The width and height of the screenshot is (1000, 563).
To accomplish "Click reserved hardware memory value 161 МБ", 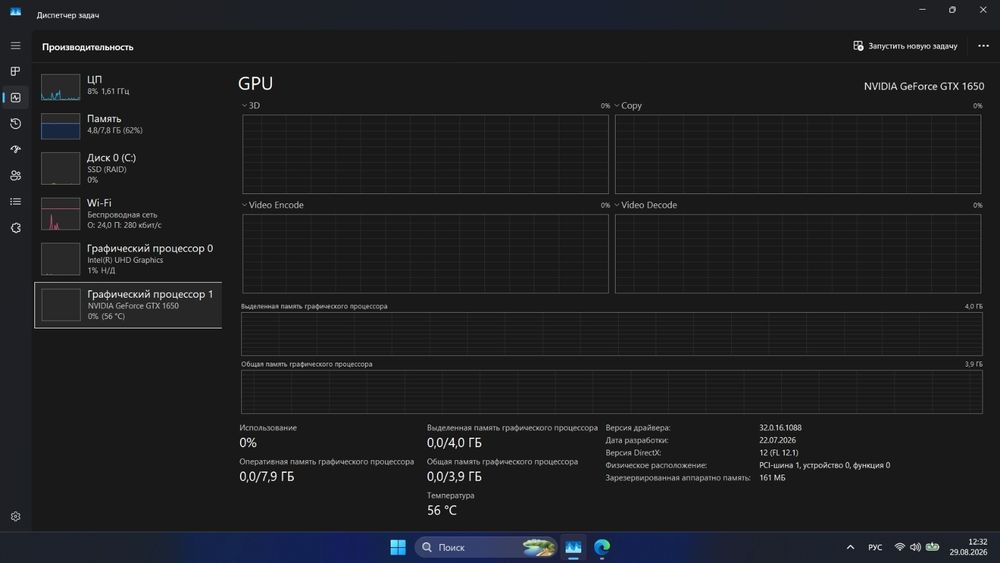I will pyautogui.click(x=772, y=478).
